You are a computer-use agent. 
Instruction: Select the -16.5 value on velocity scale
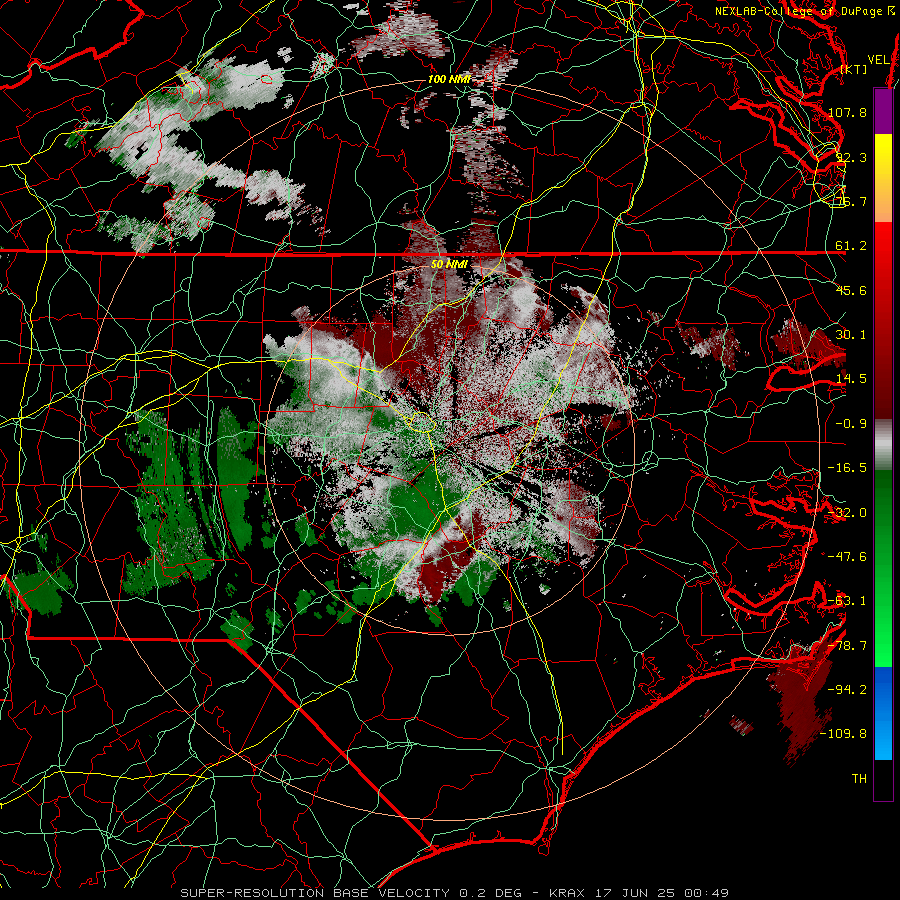point(847,468)
